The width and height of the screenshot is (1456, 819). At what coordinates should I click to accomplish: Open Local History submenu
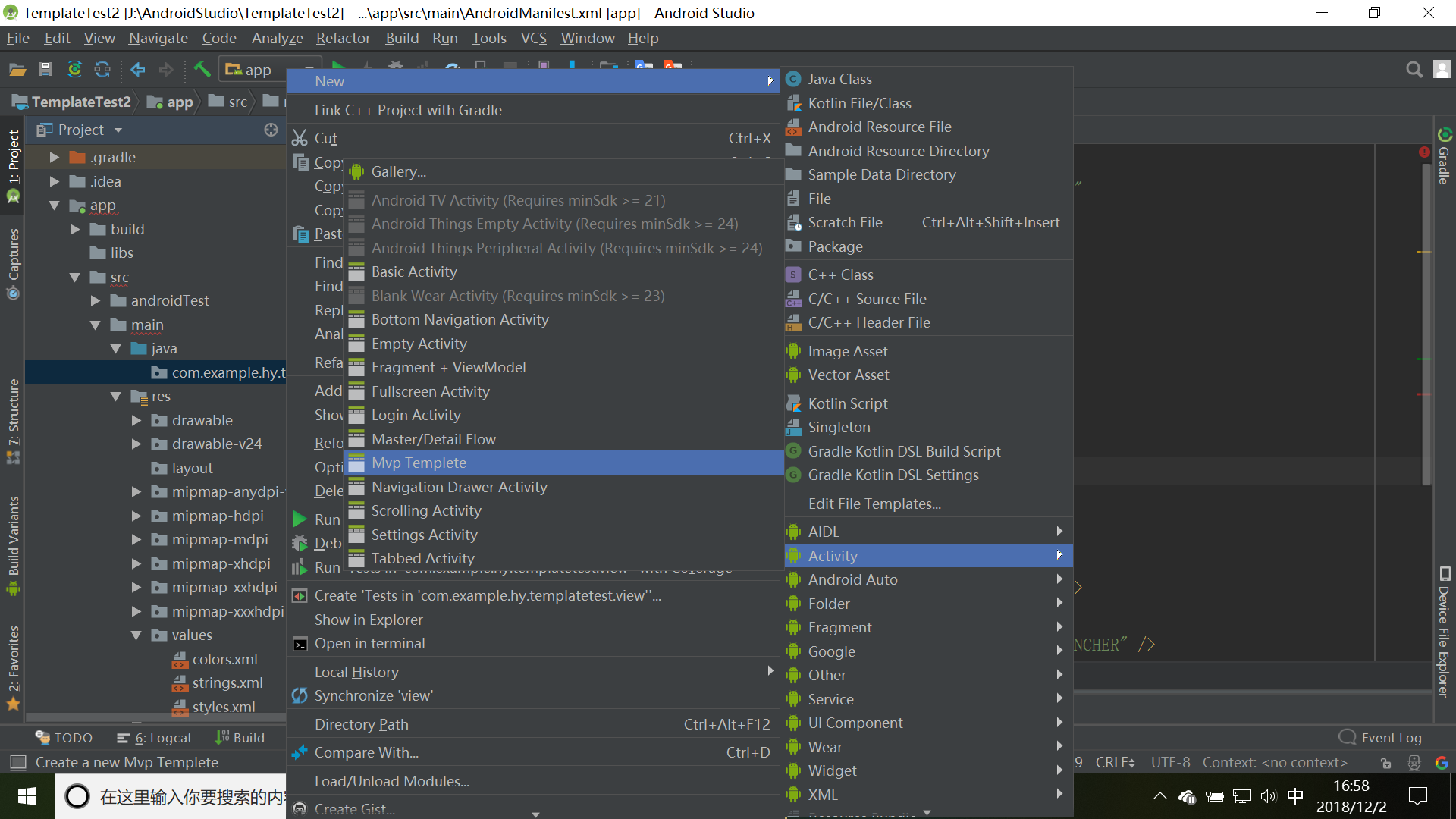[535, 672]
